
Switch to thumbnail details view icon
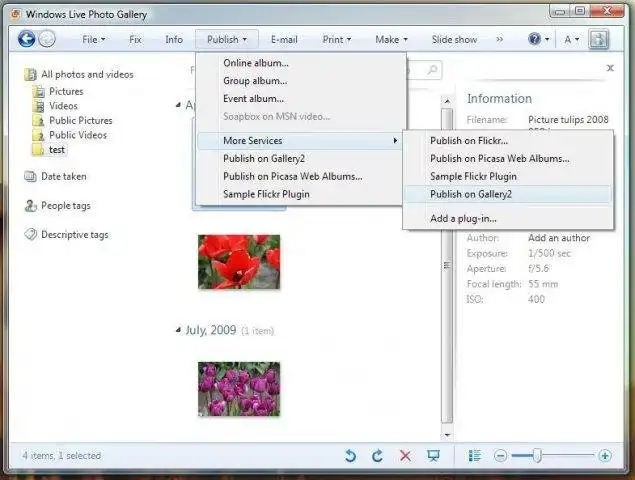pyautogui.click(x=475, y=456)
